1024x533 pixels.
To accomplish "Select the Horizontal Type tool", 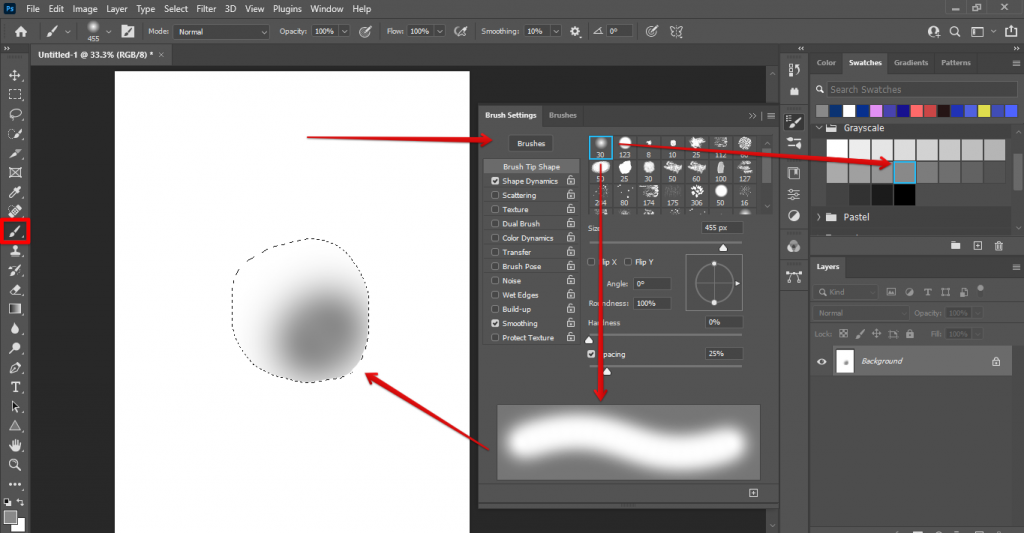I will tap(15, 387).
